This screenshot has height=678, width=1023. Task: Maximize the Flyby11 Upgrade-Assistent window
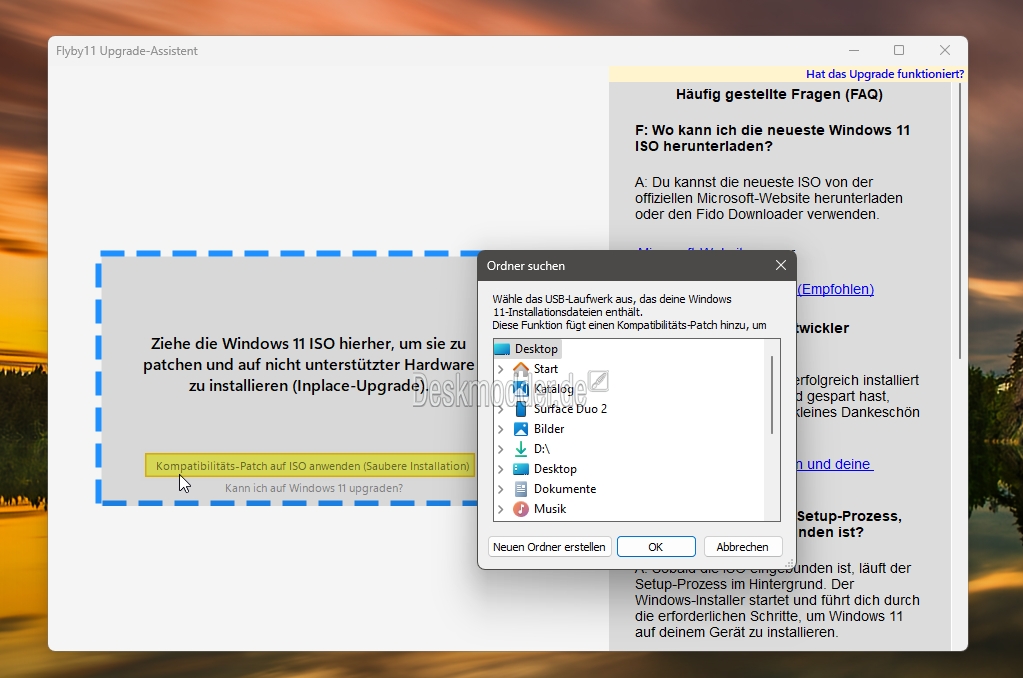pos(899,50)
